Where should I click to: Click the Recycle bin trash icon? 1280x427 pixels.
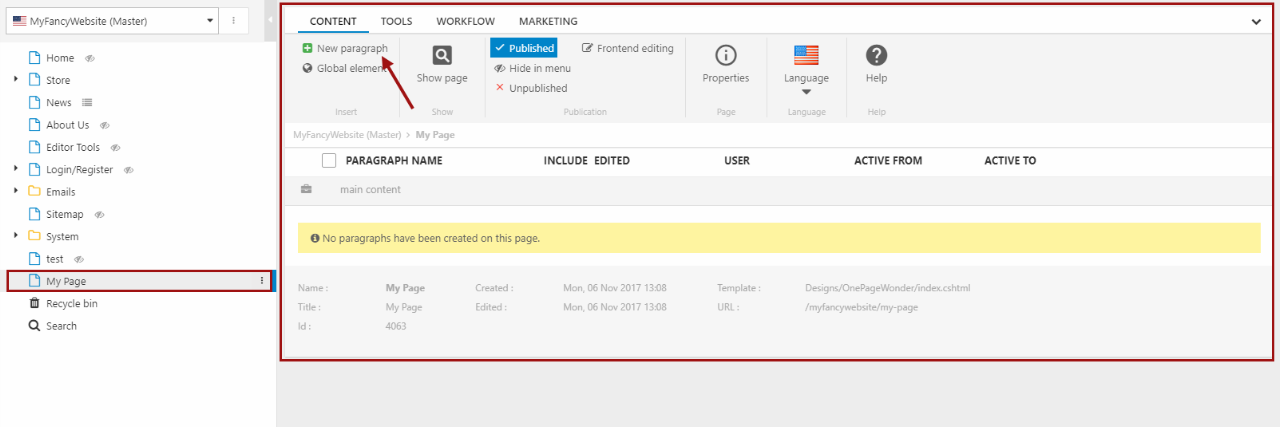[x=34, y=303]
